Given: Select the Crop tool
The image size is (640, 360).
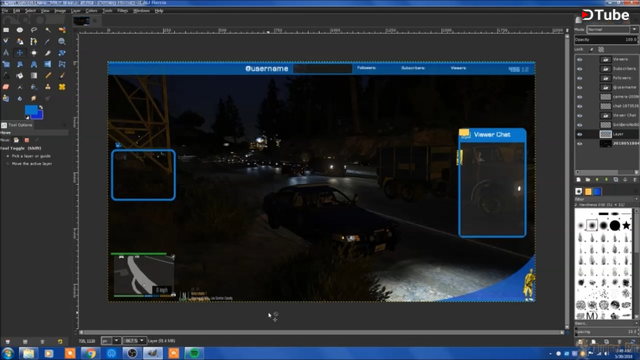Looking at the screenshot, I should 48,53.
